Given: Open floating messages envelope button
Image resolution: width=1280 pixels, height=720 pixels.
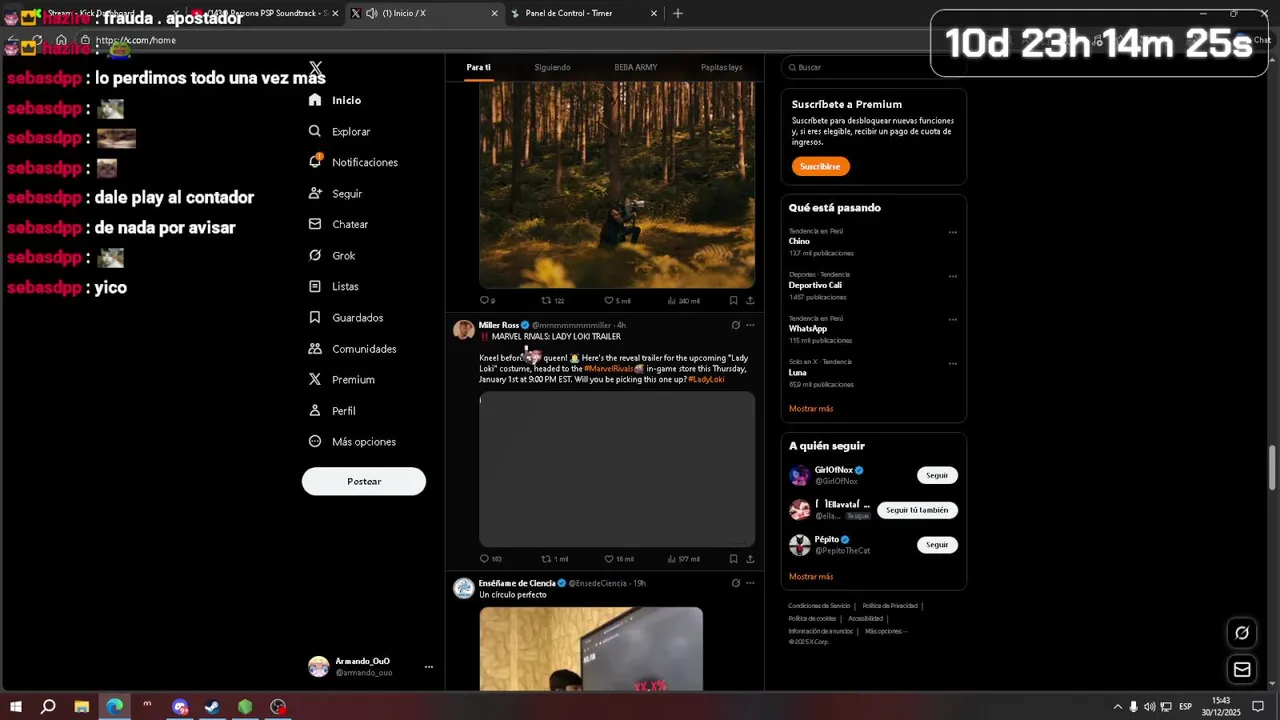Looking at the screenshot, I should tap(1242, 669).
